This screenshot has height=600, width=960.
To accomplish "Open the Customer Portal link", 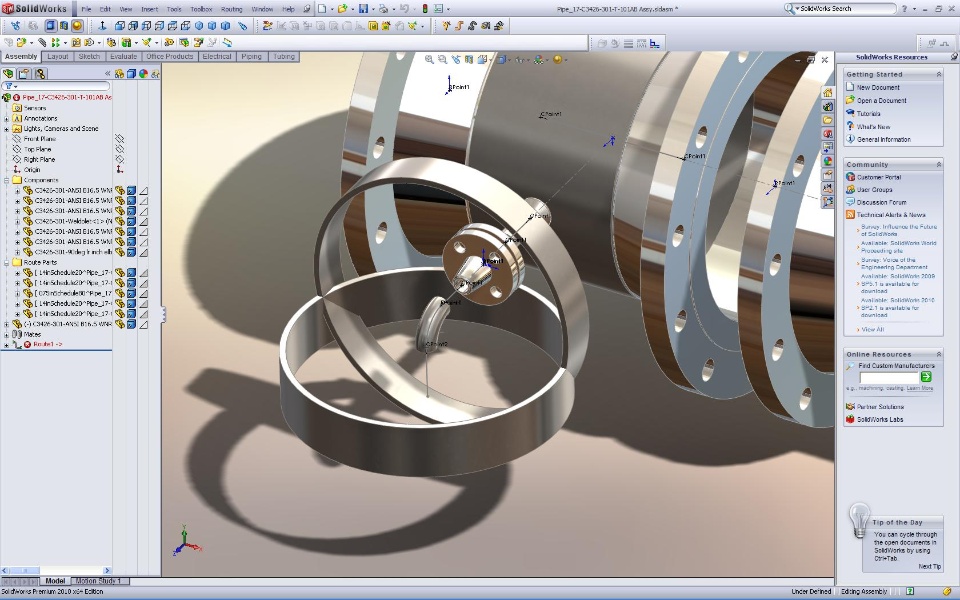I will pyautogui.click(x=879, y=177).
